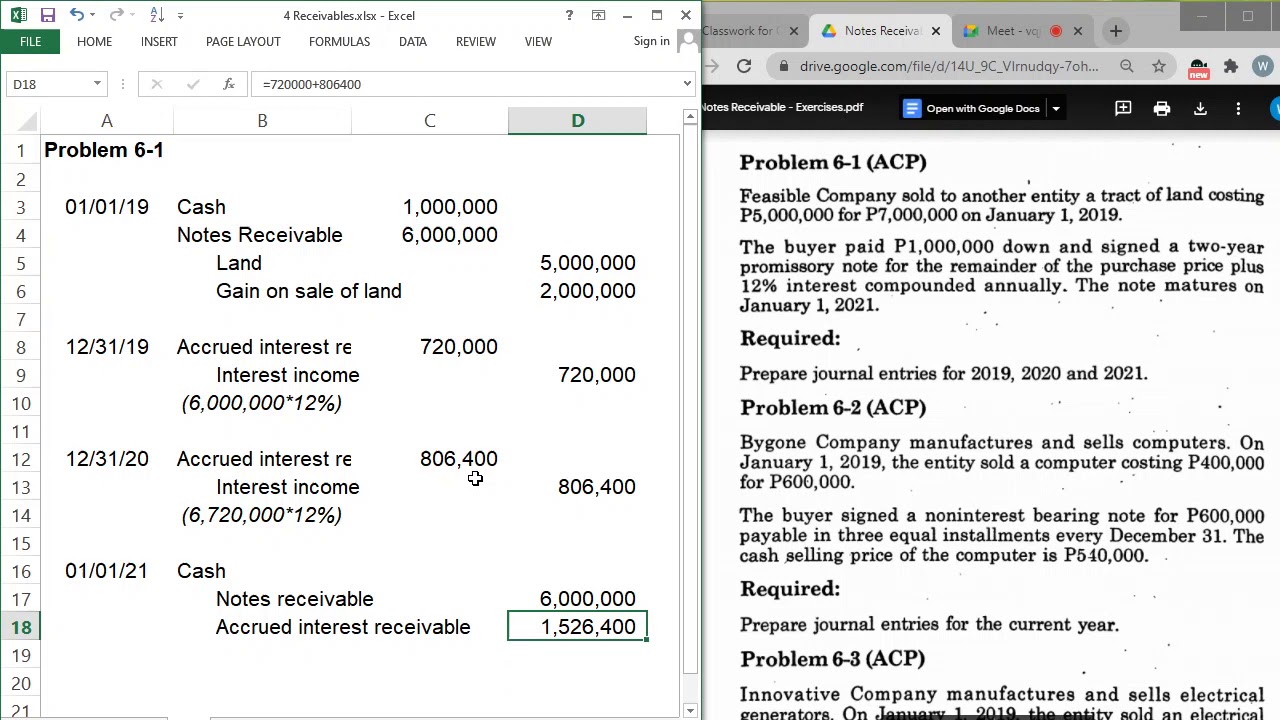Close the Notes Receivable tab
This screenshot has height=720, width=1280.
coord(936,31)
